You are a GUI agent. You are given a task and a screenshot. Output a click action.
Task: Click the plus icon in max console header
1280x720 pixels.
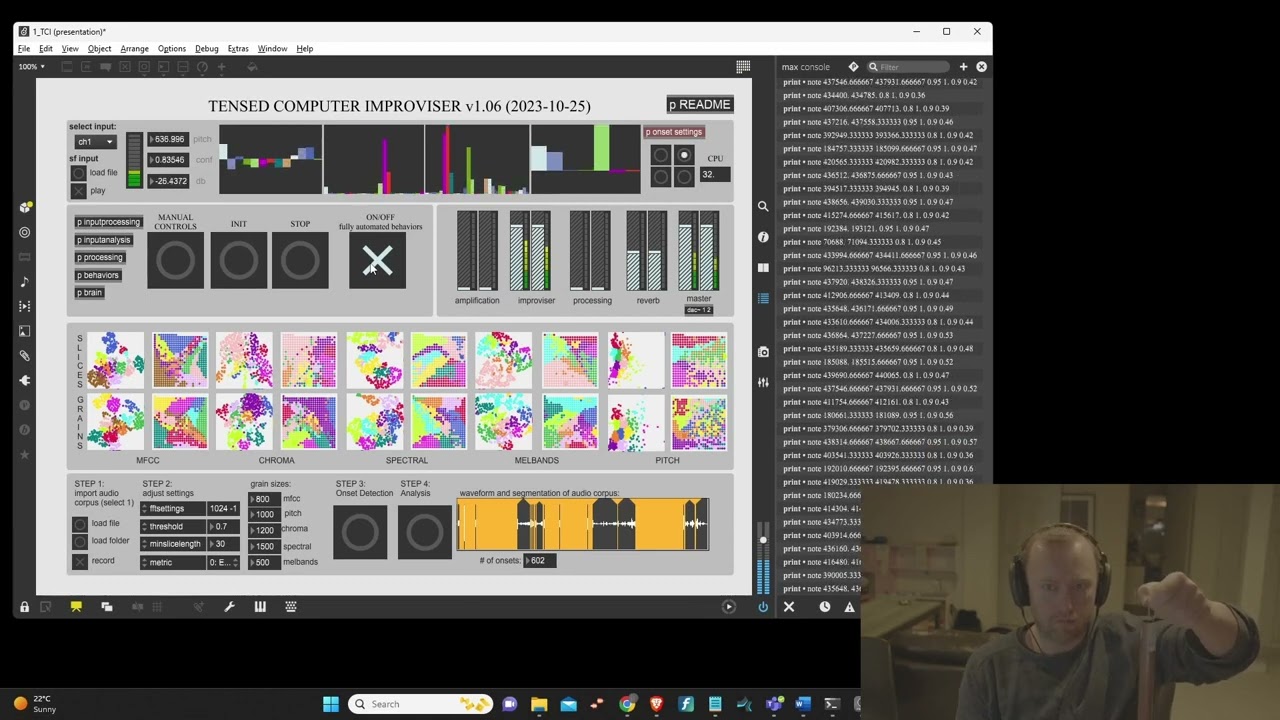click(963, 67)
